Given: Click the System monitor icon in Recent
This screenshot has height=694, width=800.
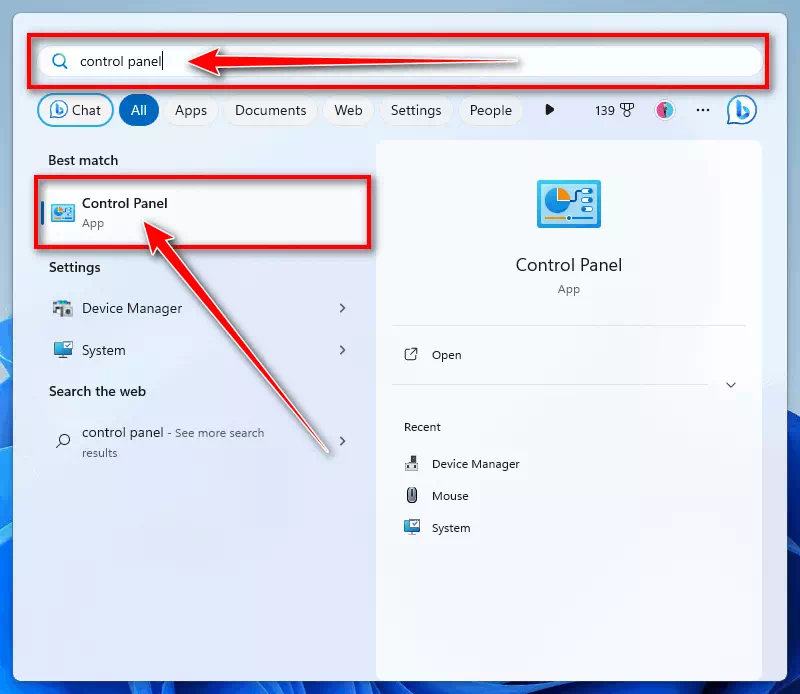Looking at the screenshot, I should click(412, 527).
